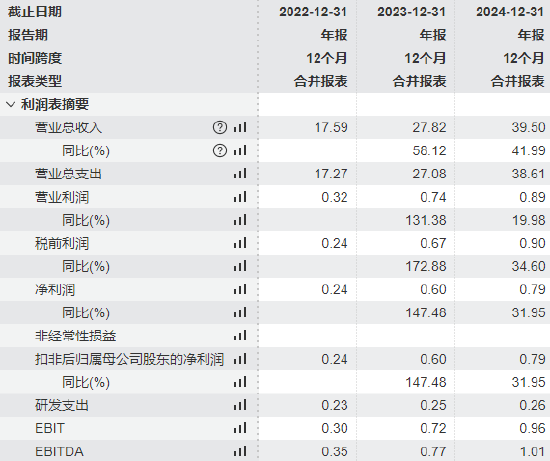Select the 研发支出 row label
Image resolution: width=550 pixels, height=461 pixels.
coord(62,405)
